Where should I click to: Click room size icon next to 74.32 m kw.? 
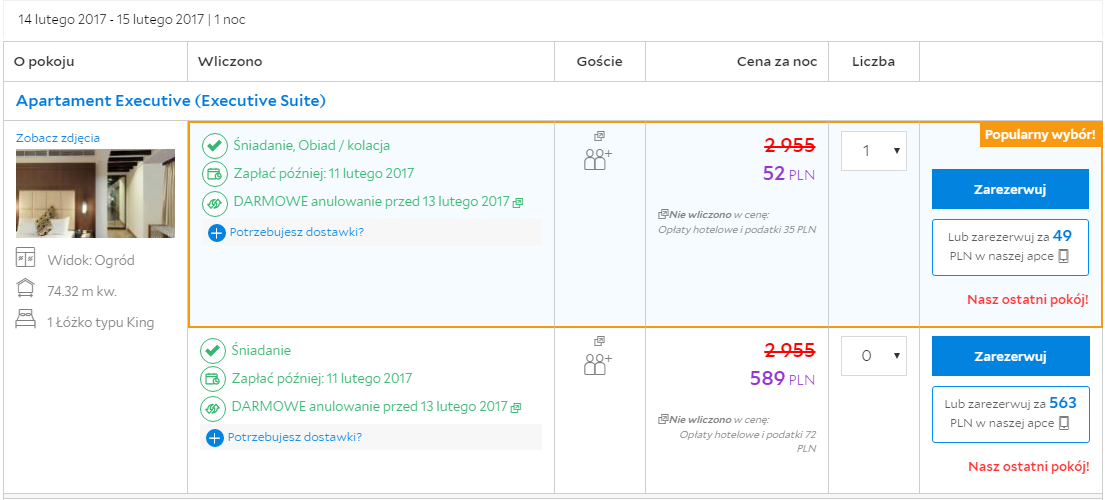click(x=25, y=289)
